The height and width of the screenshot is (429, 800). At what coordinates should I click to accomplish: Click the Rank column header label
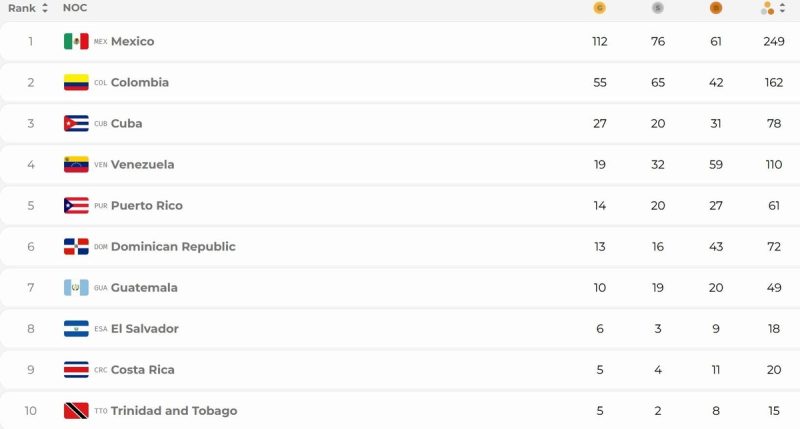[22, 8]
